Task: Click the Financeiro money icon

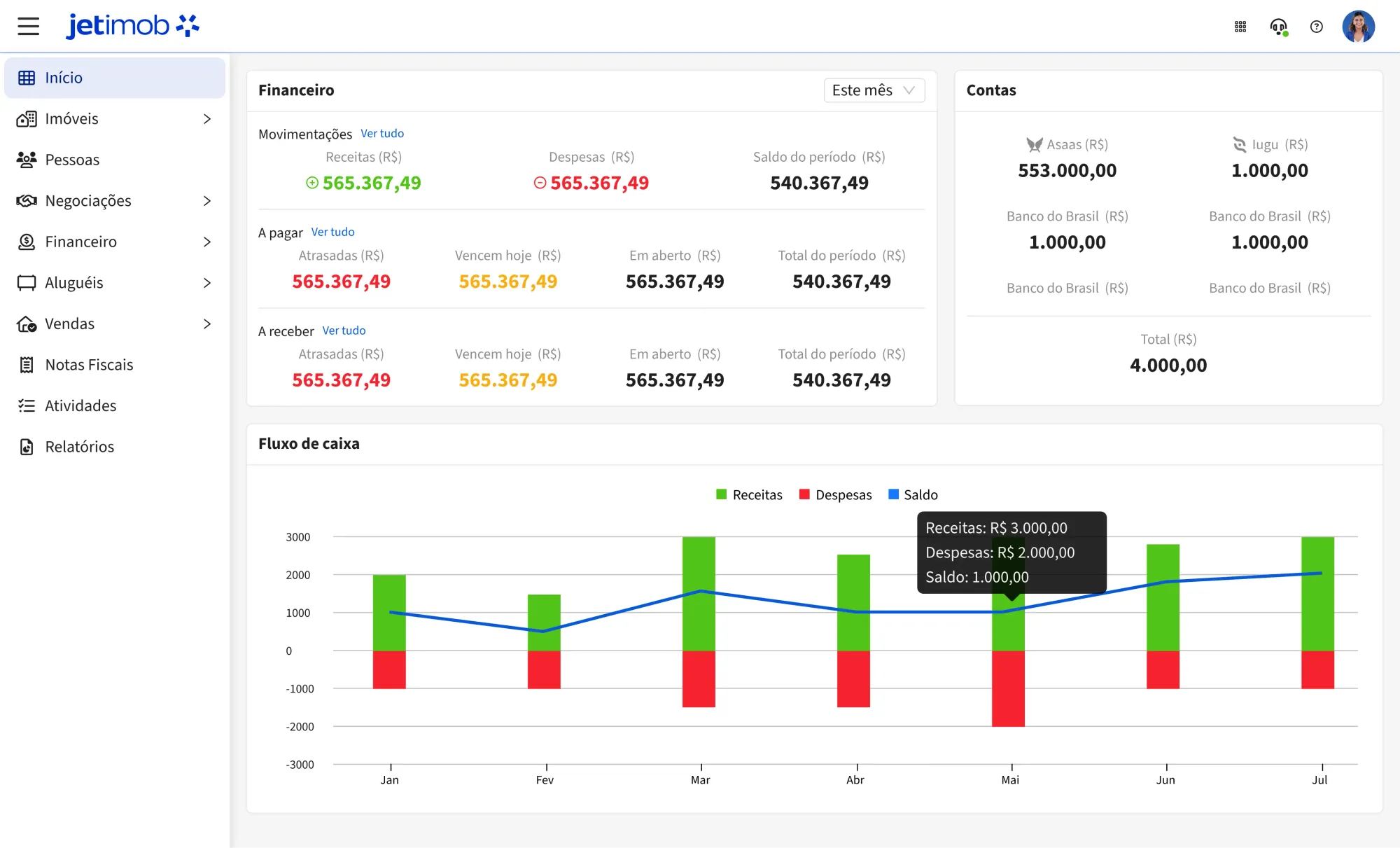Action: click(27, 242)
